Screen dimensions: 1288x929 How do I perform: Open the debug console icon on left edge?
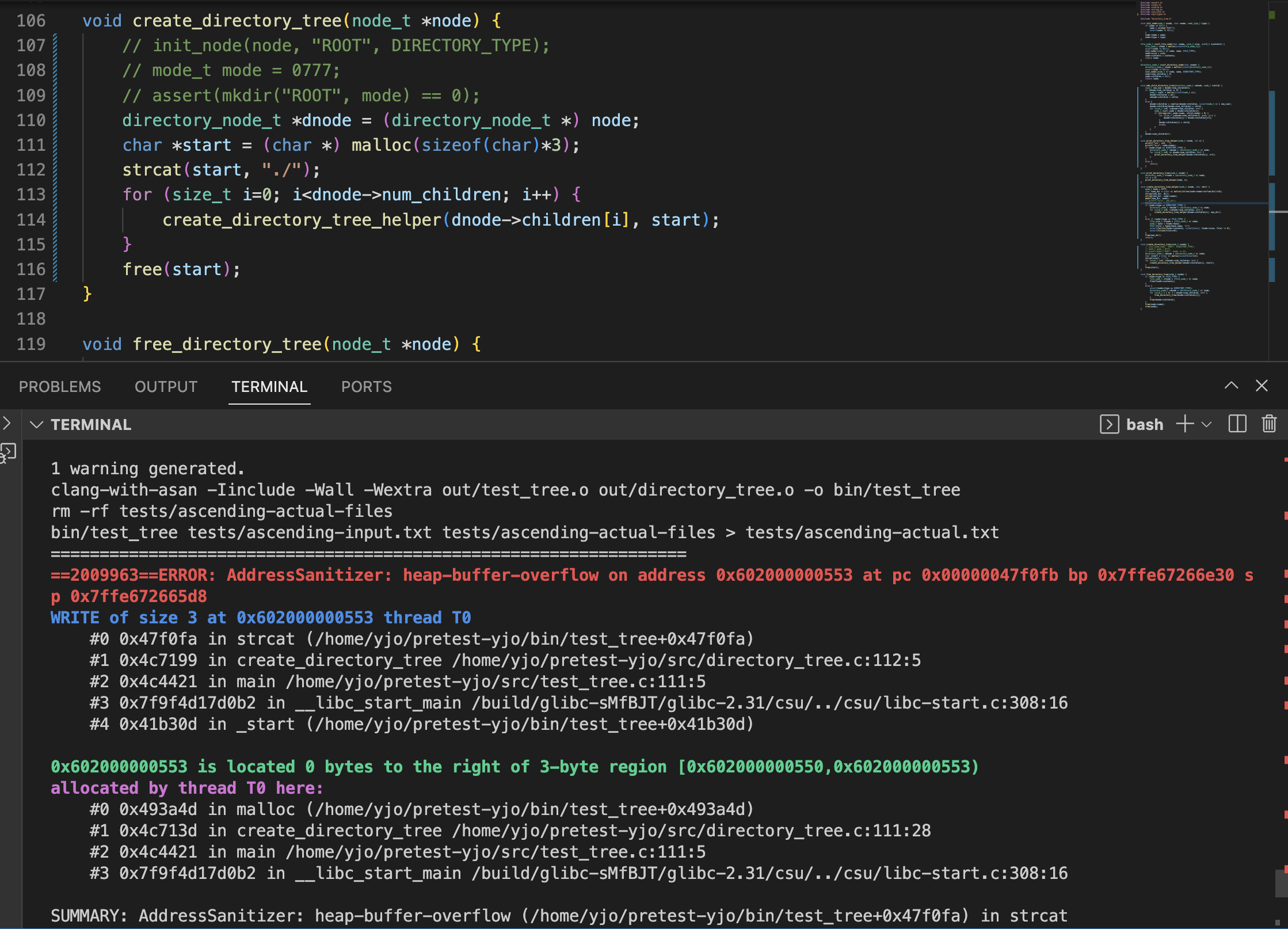[8, 452]
